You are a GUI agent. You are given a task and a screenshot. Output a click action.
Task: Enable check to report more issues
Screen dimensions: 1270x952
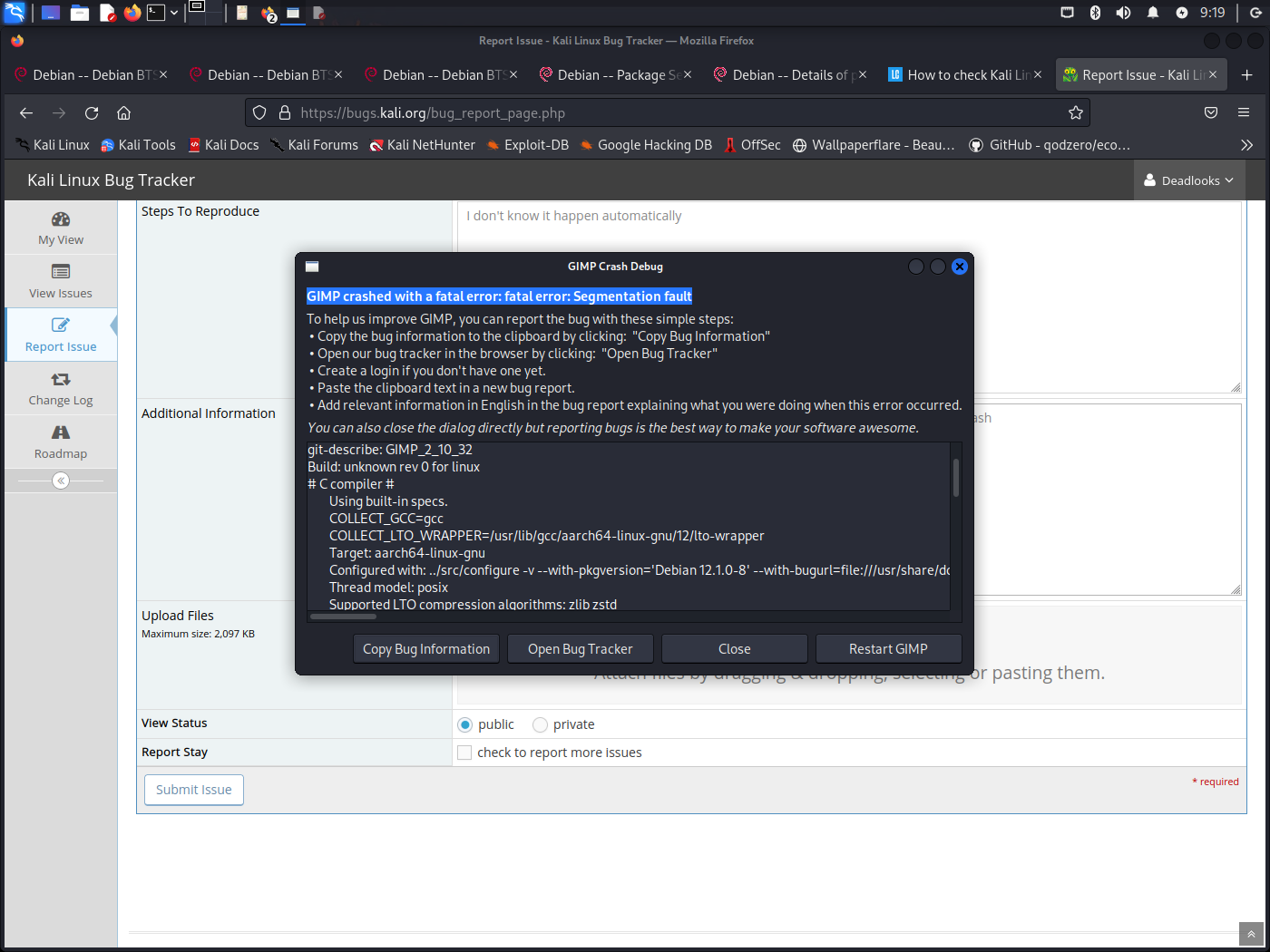pos(465,753)
